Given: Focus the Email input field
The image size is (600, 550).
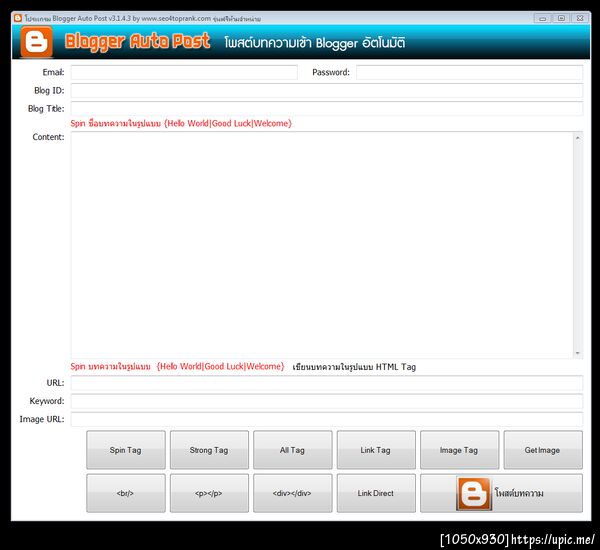Looking at the screenshot, I should coord(184,72).
